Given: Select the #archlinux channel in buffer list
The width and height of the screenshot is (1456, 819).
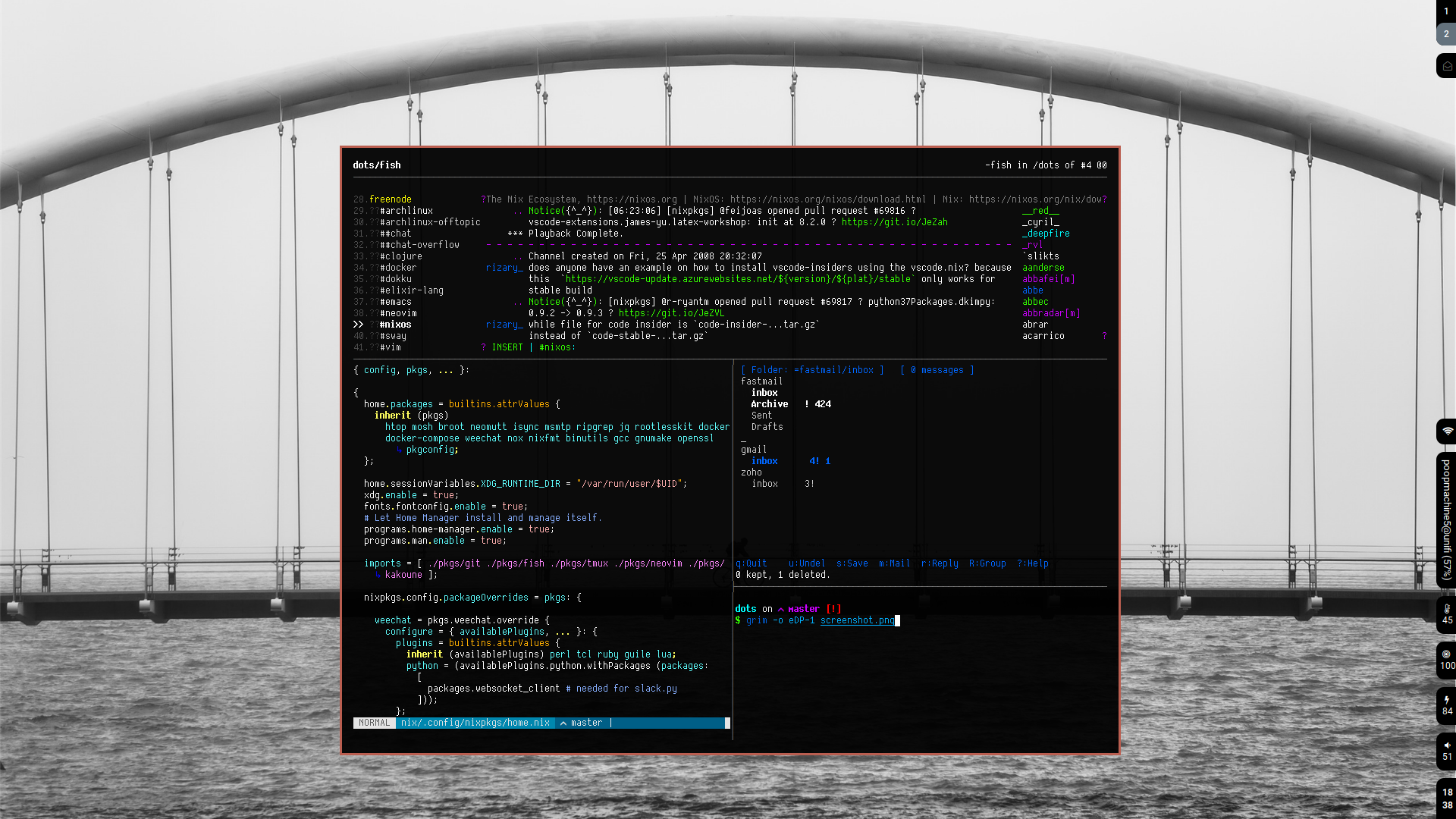Looking at the screenshot, I should point(406,211).
